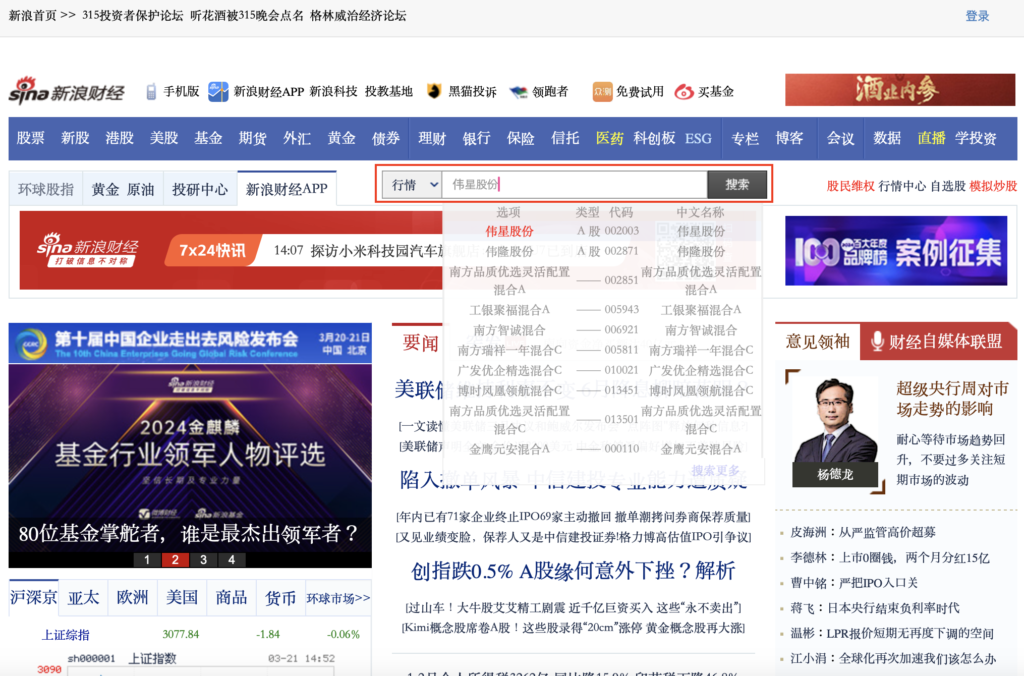
Task: Click the search input containing 伟星股份
Action: coord(574,184)
